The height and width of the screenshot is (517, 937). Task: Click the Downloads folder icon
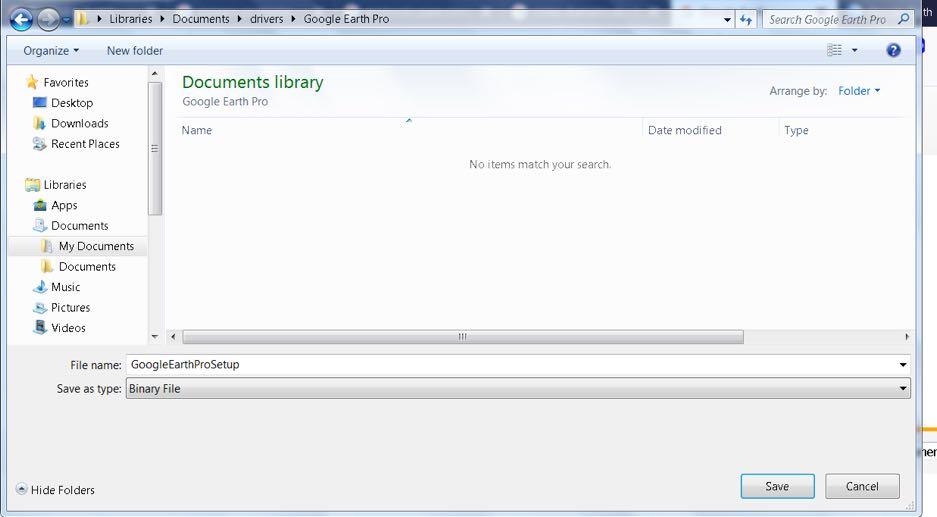pos(39,123)
